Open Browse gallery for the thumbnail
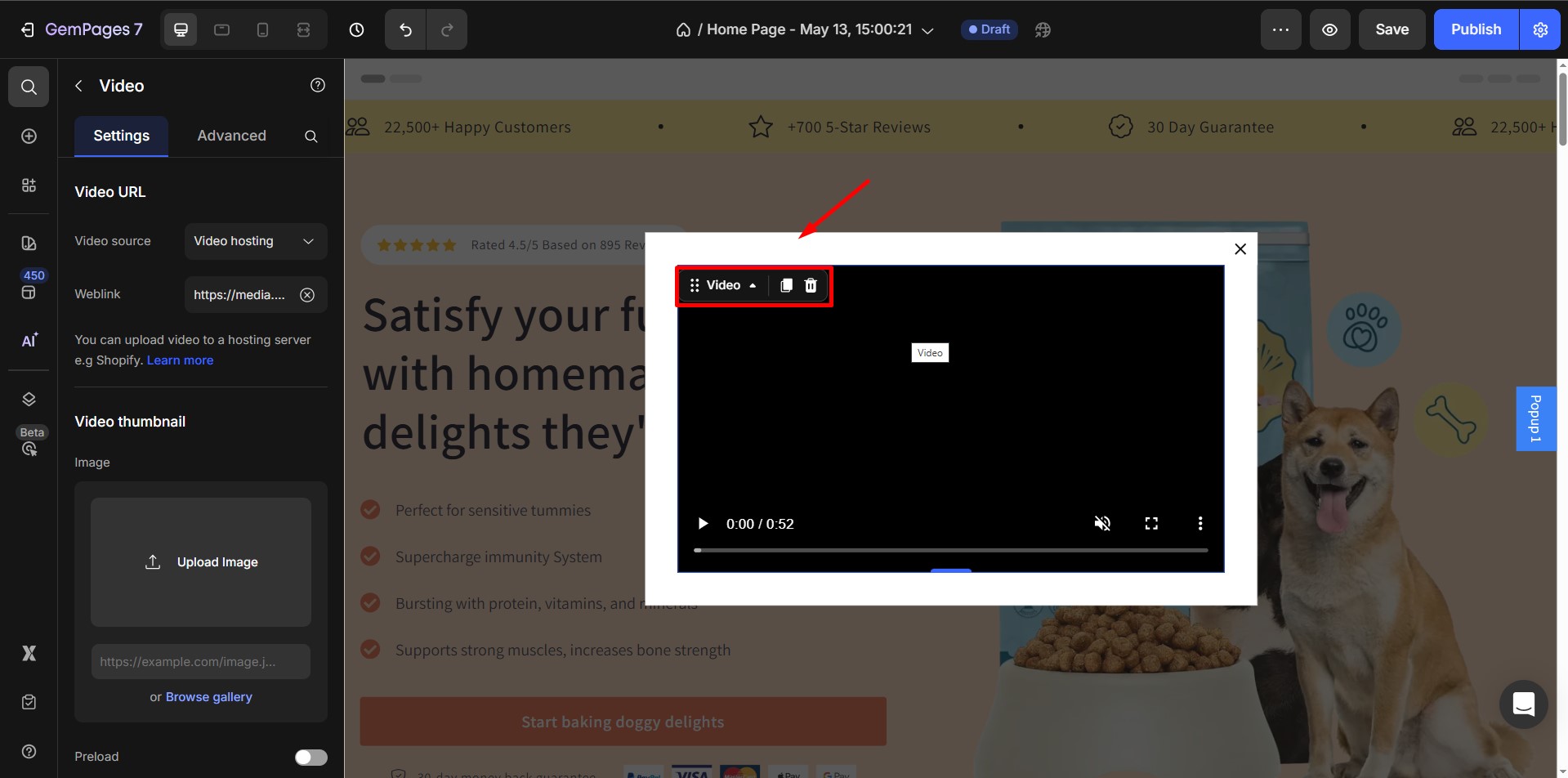The height and width of the screenshot is (778, 1568). (208, 696)
